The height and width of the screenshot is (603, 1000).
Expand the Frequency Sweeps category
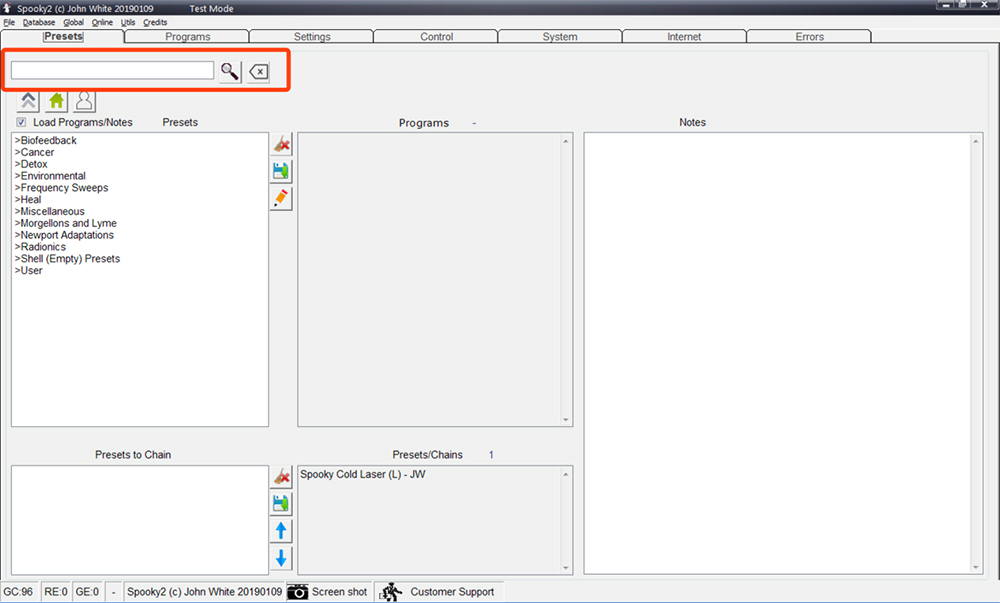click(x=62, y=187)
